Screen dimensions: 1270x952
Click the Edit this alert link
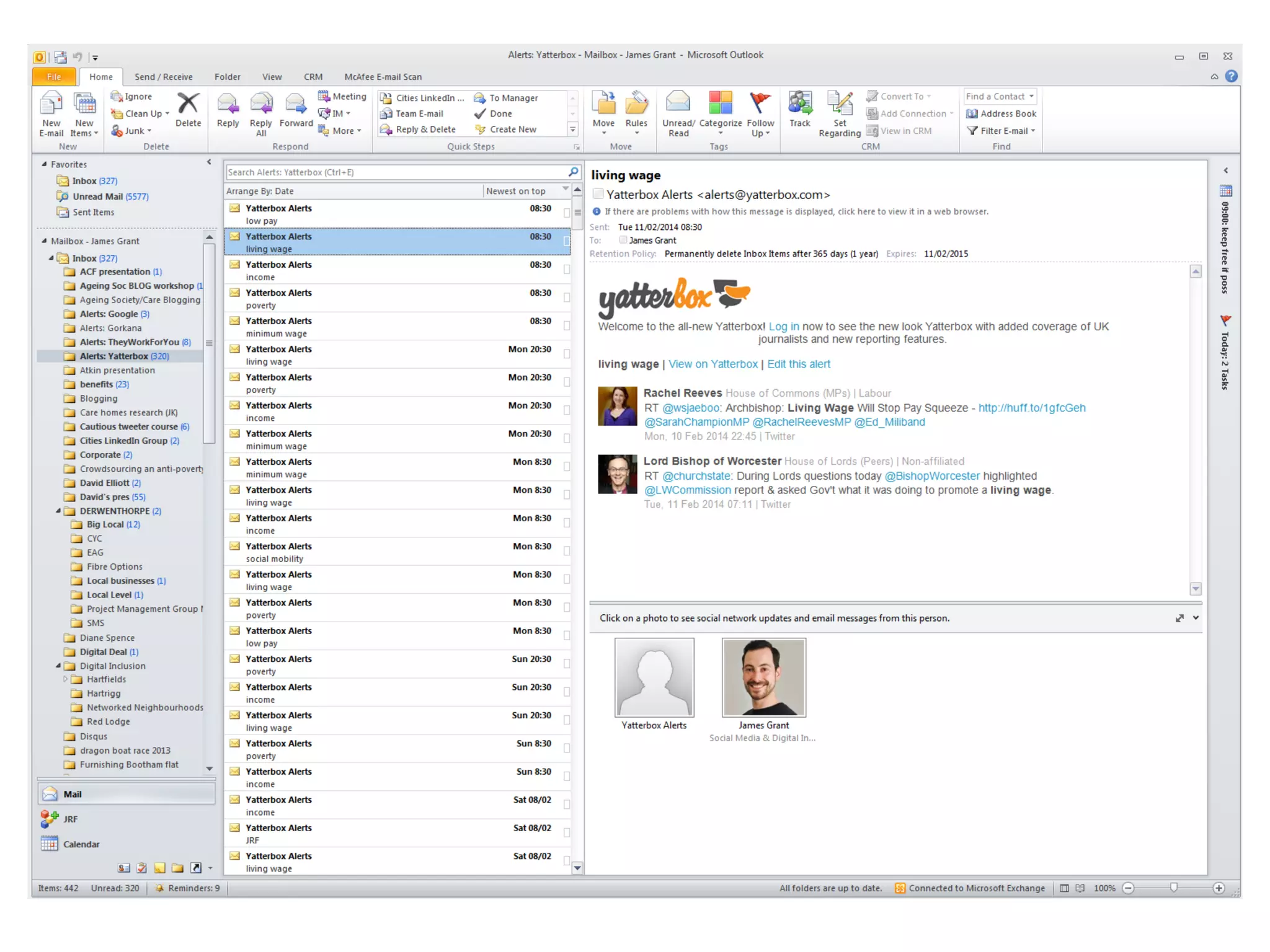point(799,364)
